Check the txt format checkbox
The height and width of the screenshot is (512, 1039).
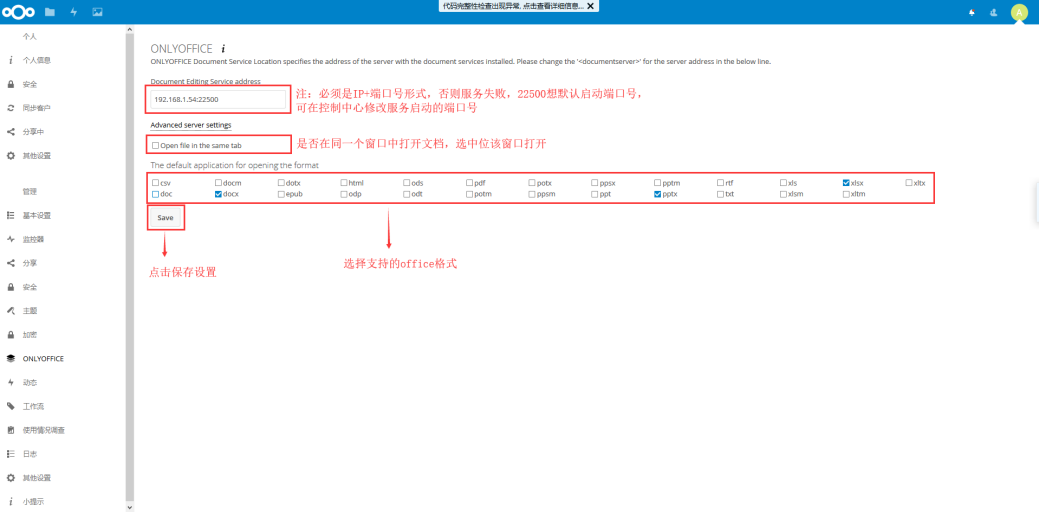pos(720,195)
